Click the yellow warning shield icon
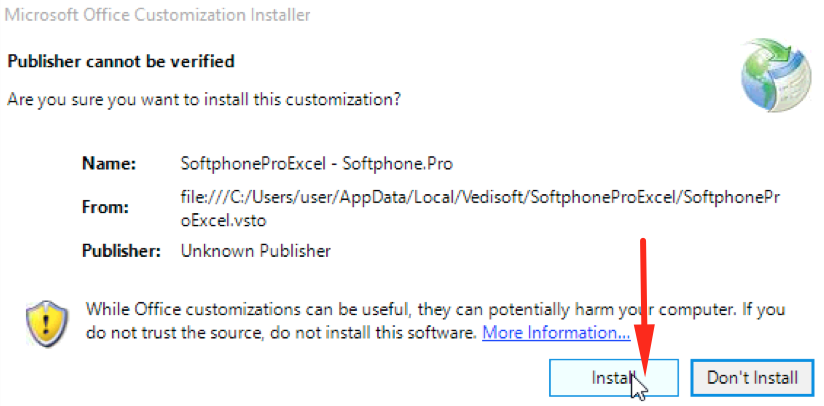 pyautogui.click(x=46, y=320)
